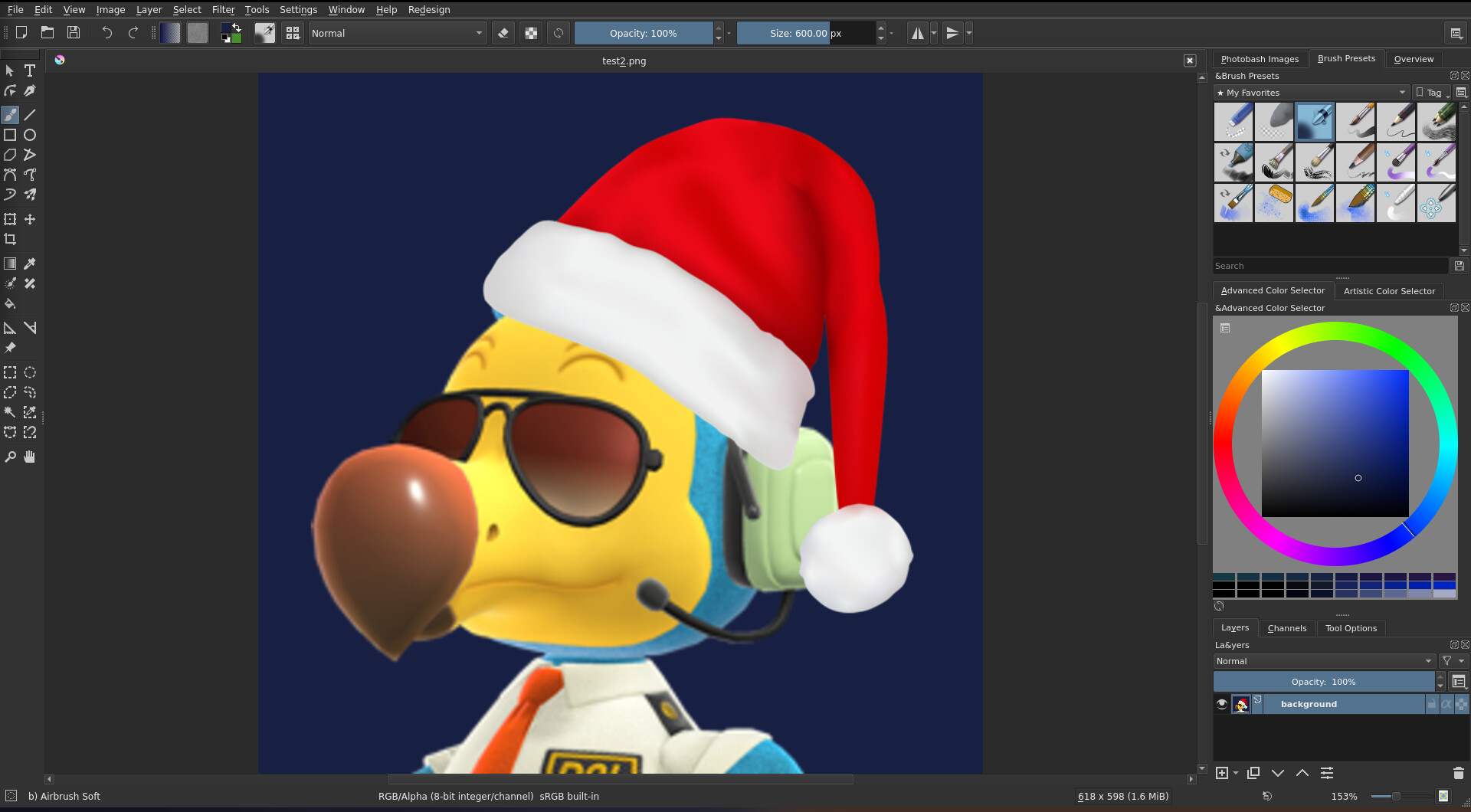Toggle selection display mode in the status bar
Image resolution: width=1471 pixels, height=812 pixels.
11,796
